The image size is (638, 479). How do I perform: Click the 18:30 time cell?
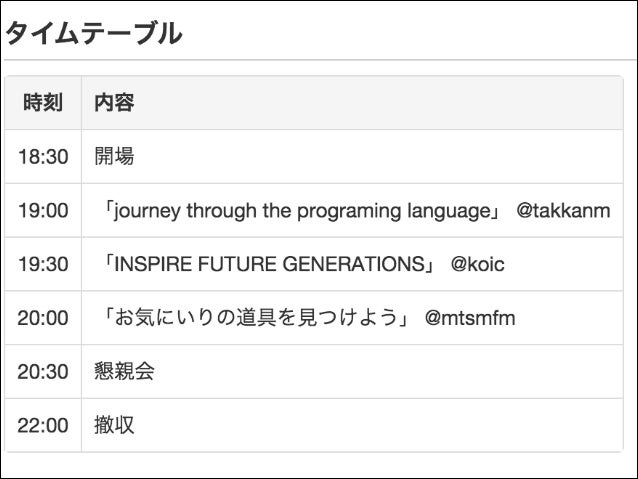pos(43,157)
